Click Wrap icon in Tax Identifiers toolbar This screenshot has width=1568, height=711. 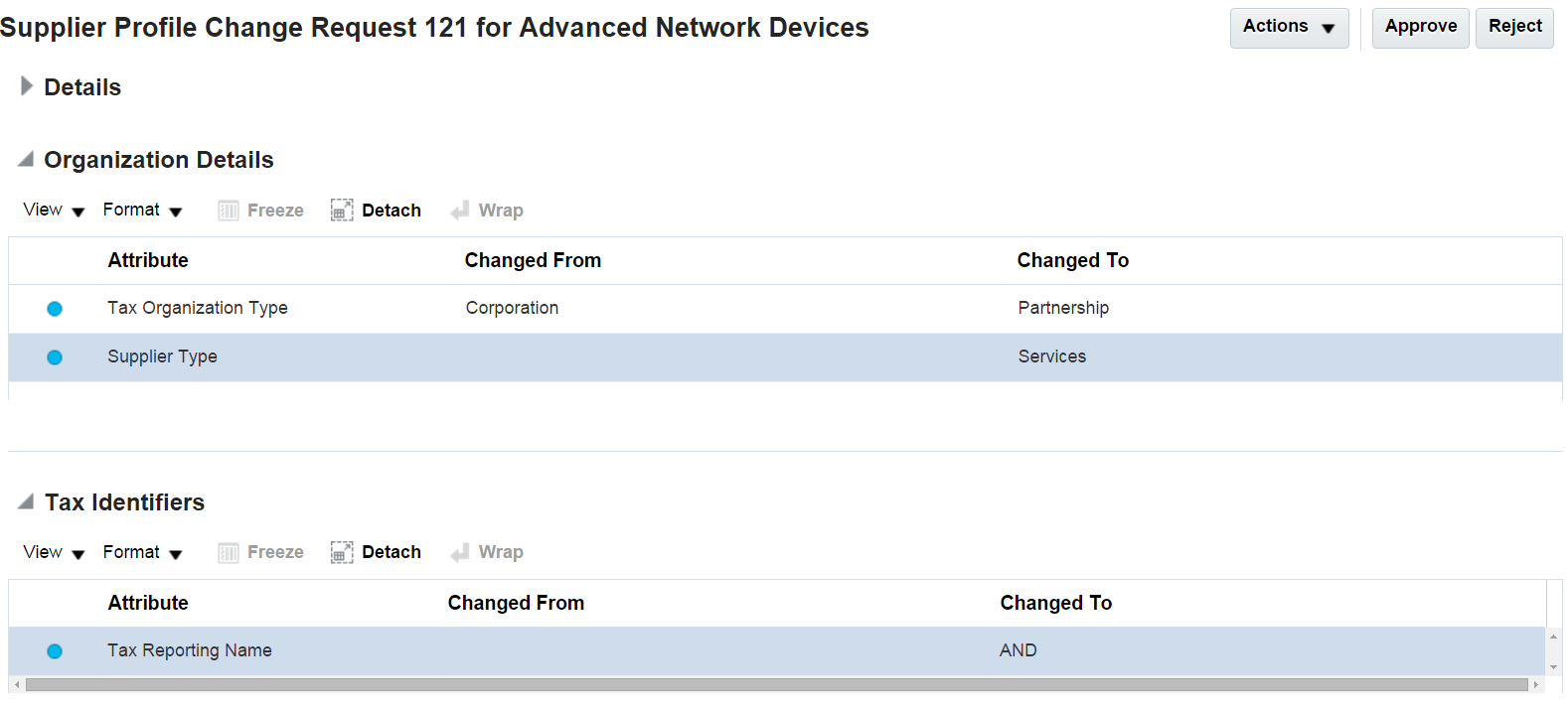(459, 552)
